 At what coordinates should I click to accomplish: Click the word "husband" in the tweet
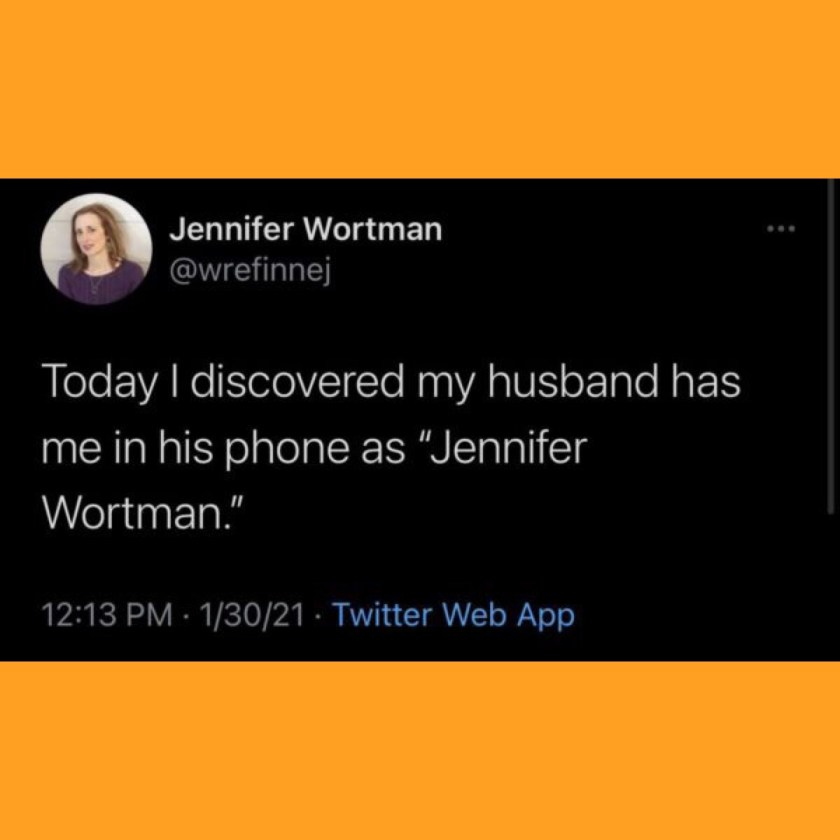coord(573,381)
